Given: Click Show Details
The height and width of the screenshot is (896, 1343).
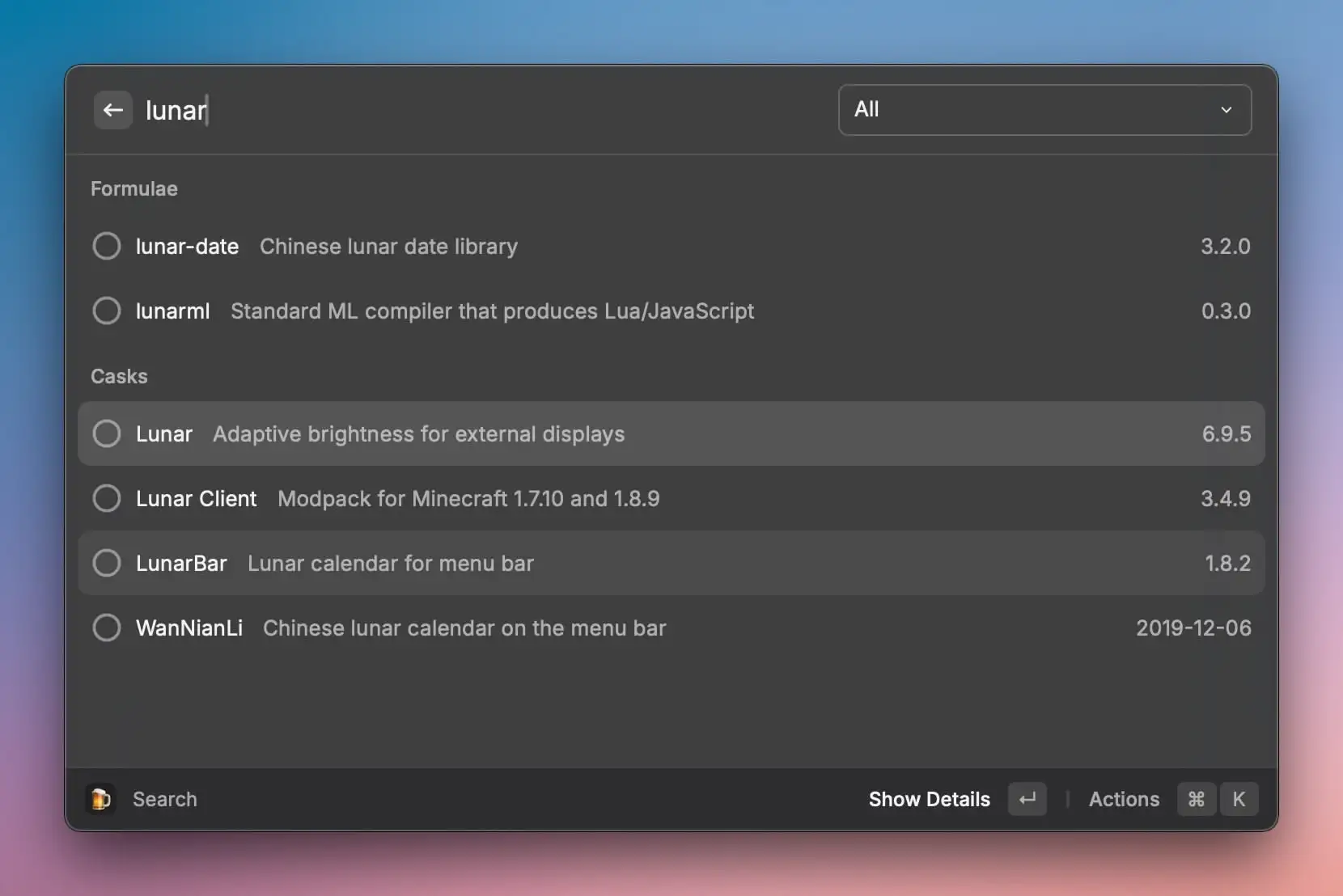Looking at the screenshot, I should click(x=929, y=799).
